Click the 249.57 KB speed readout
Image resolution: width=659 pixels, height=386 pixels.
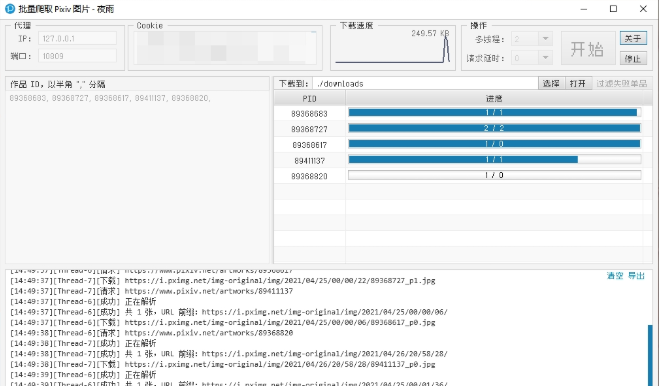[x=430, y=33]
